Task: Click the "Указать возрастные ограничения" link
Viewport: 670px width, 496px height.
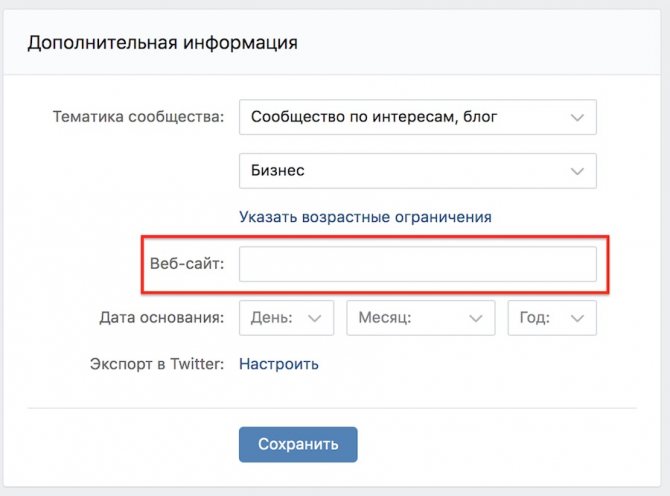Action: point(365,217)
